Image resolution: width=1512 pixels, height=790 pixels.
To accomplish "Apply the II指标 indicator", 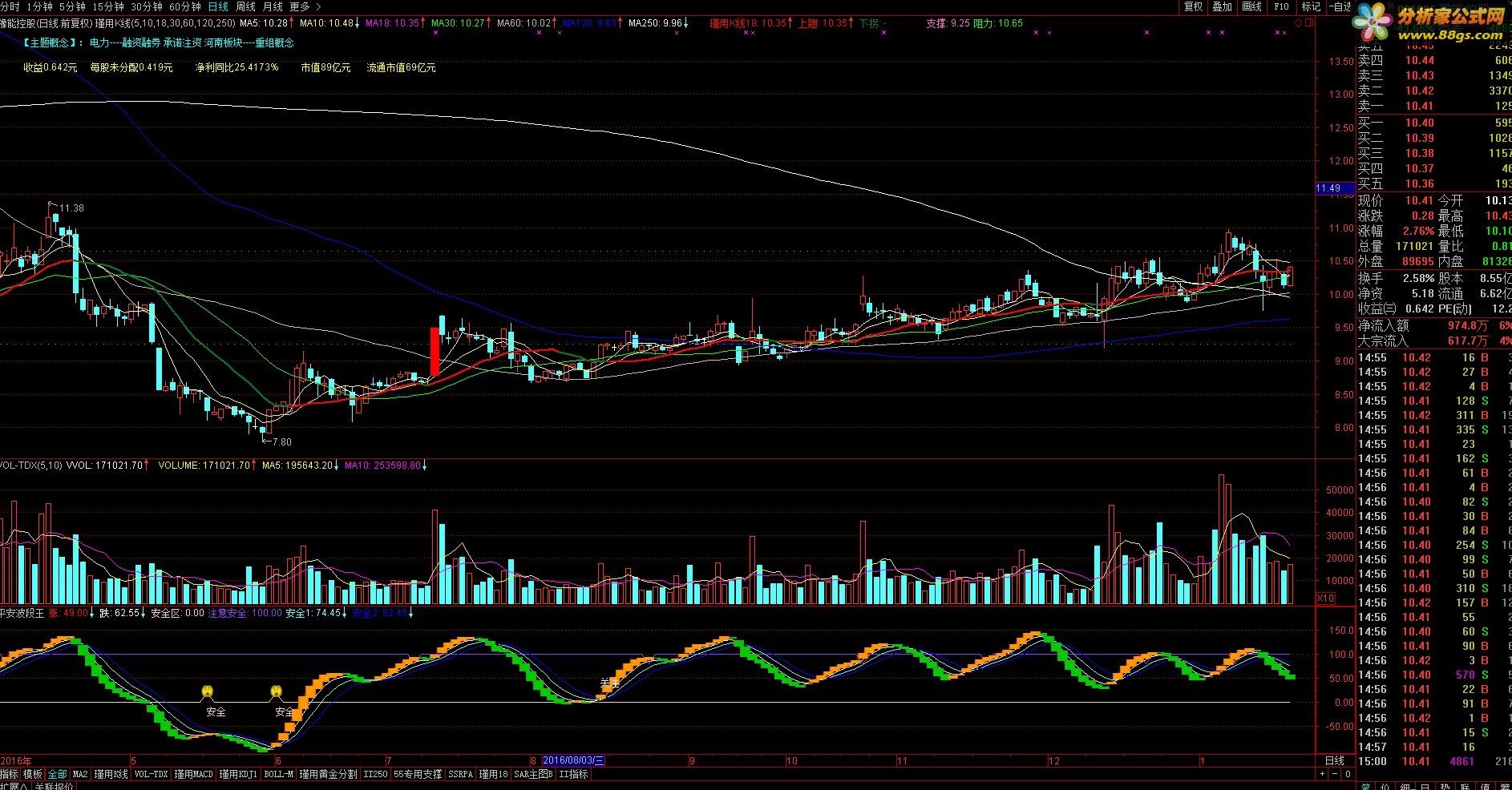I will (x=574, y=774).
